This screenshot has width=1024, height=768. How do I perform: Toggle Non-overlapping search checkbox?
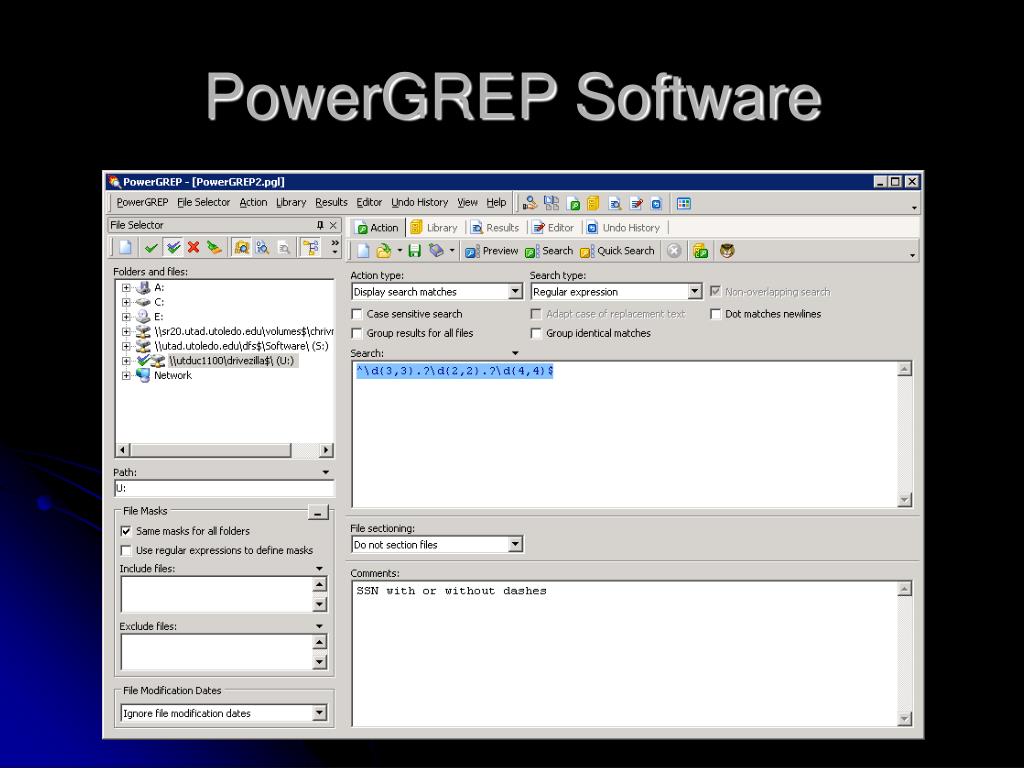[x=715, y=291]
